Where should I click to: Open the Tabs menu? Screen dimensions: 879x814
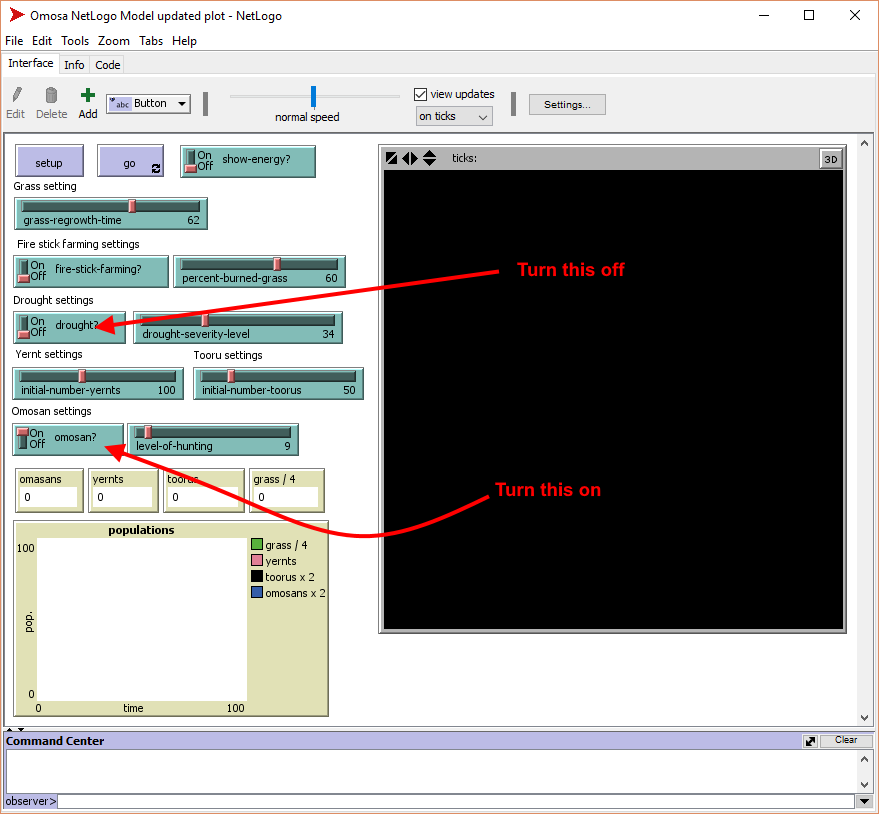[x=151, y=41]
